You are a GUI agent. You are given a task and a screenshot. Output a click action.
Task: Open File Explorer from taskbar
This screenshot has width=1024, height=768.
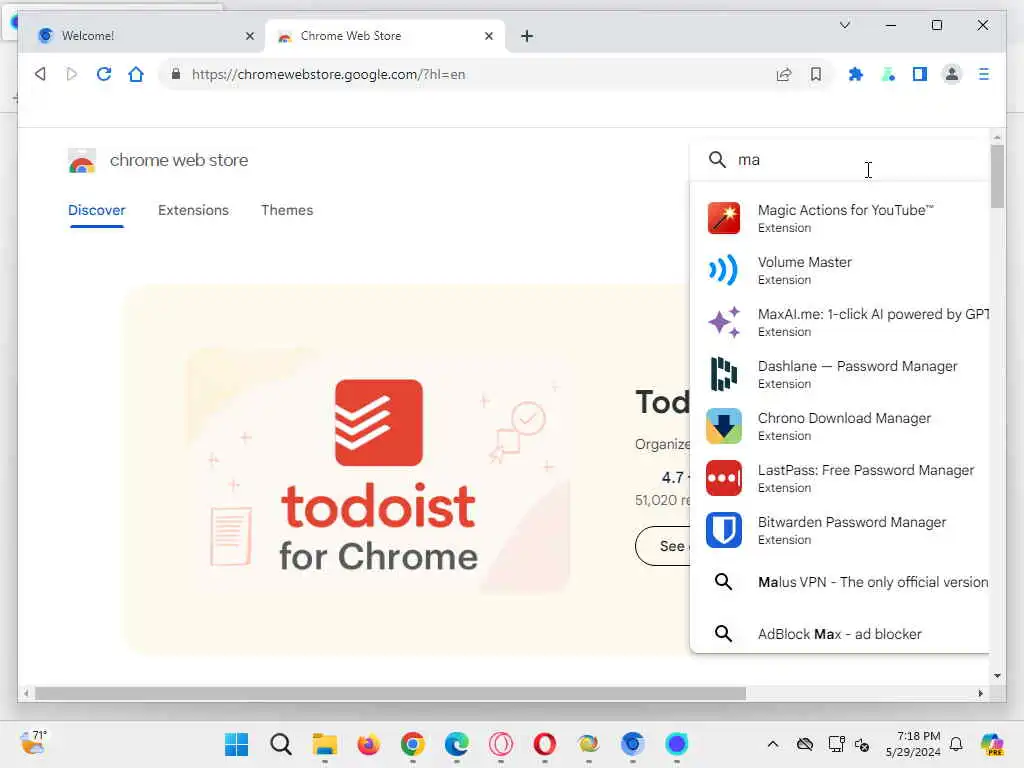pyautogui.click(x=325, y=744)
